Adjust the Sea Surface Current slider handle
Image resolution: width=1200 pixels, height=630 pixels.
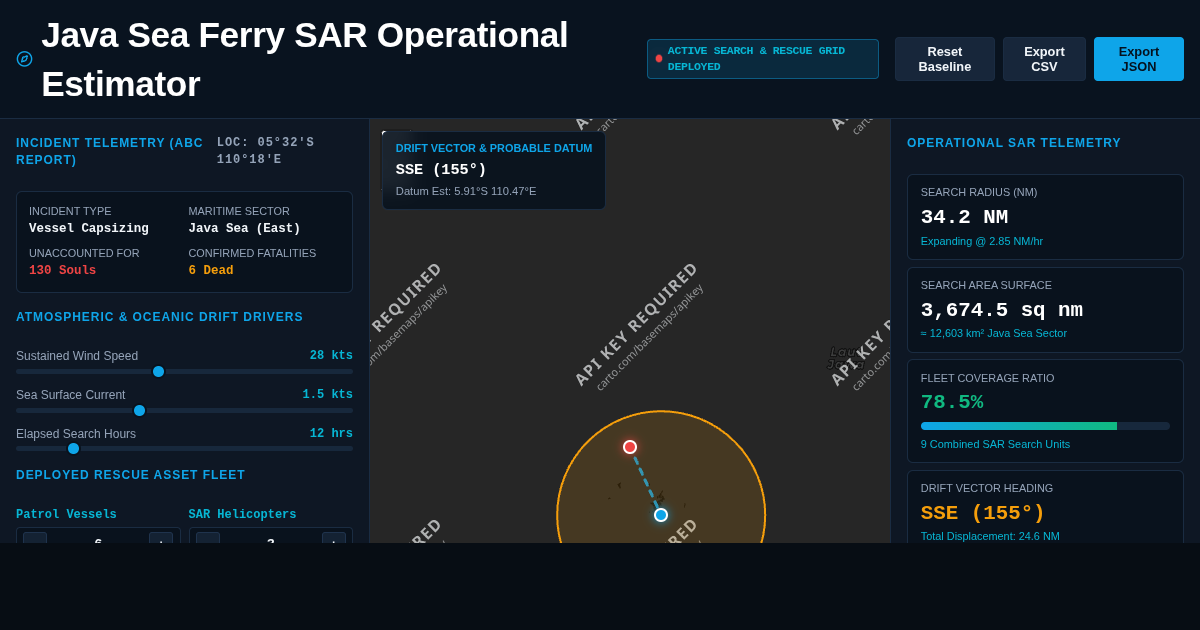tap(139, 410)
